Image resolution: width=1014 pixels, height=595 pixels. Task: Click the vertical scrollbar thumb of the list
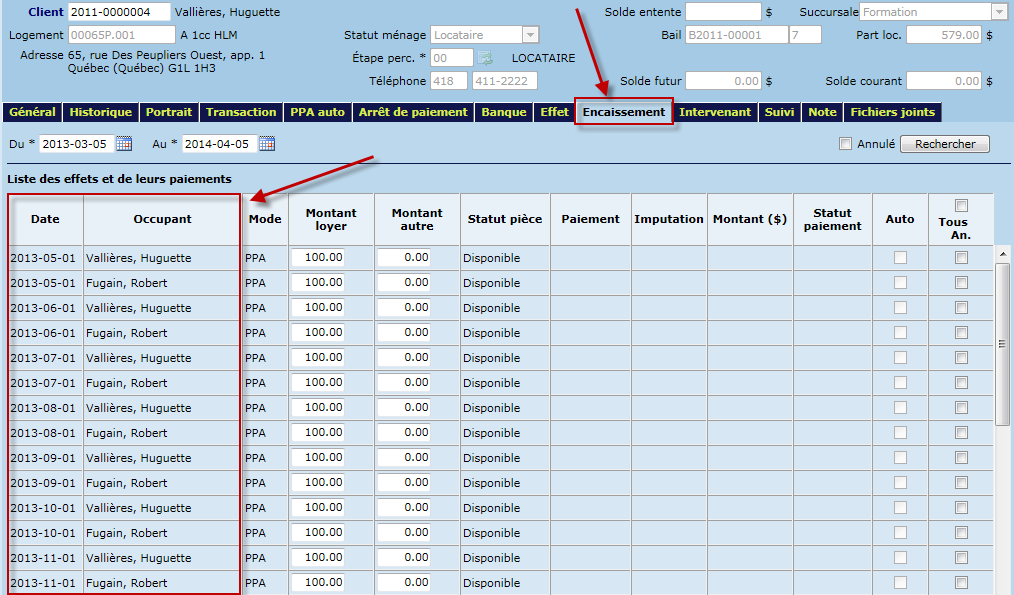click(x=1003, y=345)
